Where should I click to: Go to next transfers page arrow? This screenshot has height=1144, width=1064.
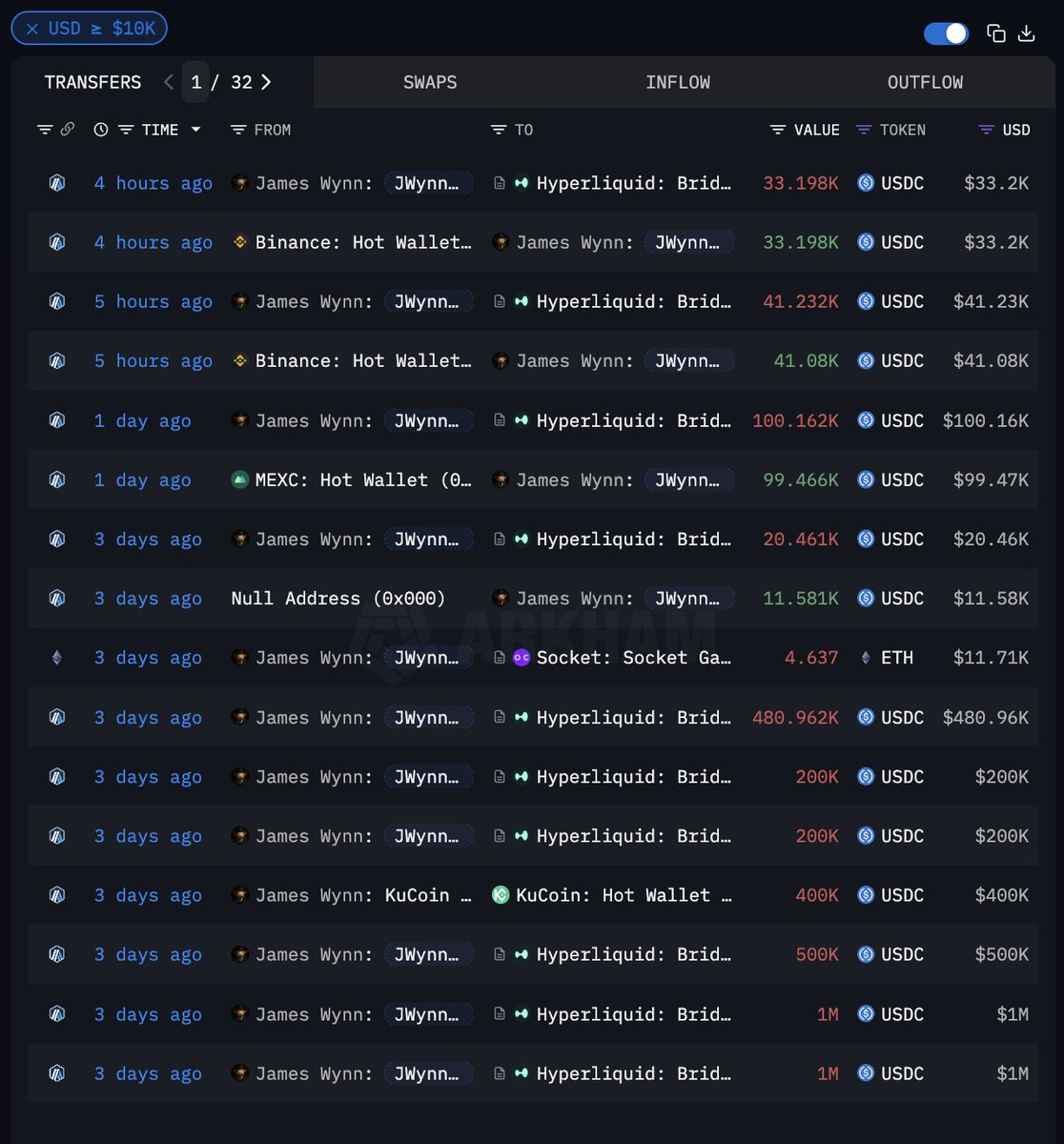[266, 82]
